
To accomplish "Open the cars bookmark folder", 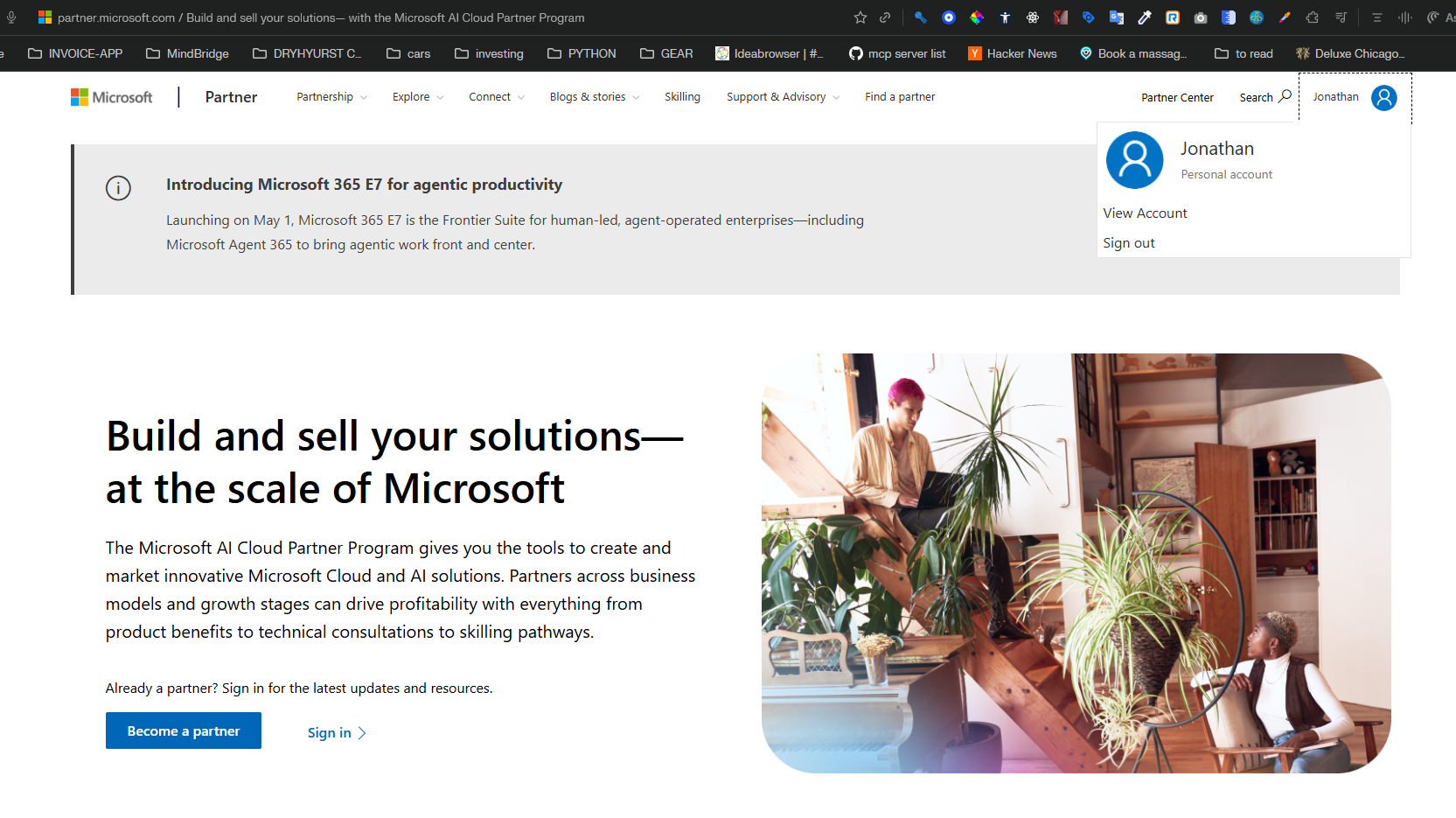I will [408, 53].
